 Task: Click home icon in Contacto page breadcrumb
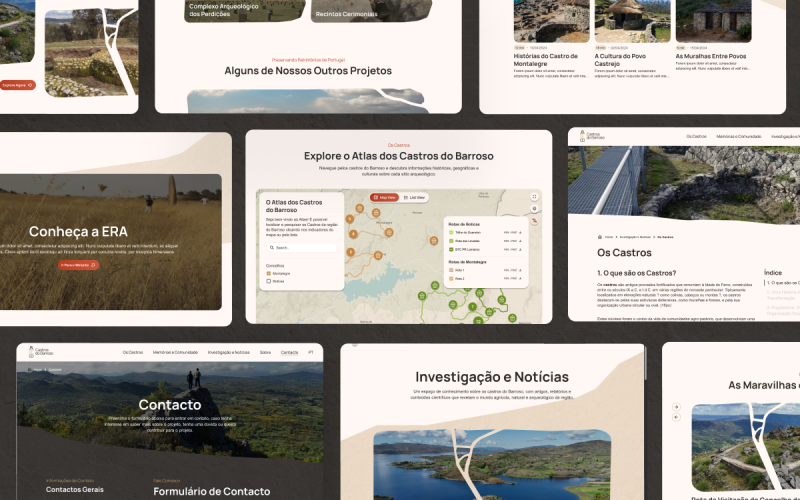click(30, 369)
